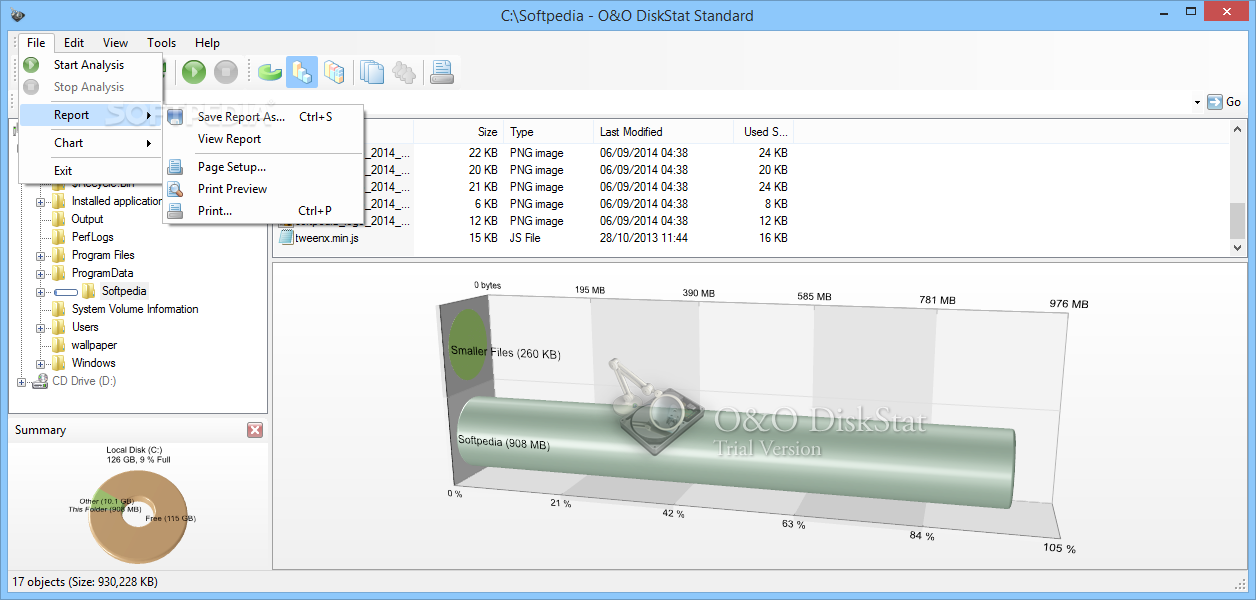Choose Page Setup... from submenu

click(x=263, y=167)
